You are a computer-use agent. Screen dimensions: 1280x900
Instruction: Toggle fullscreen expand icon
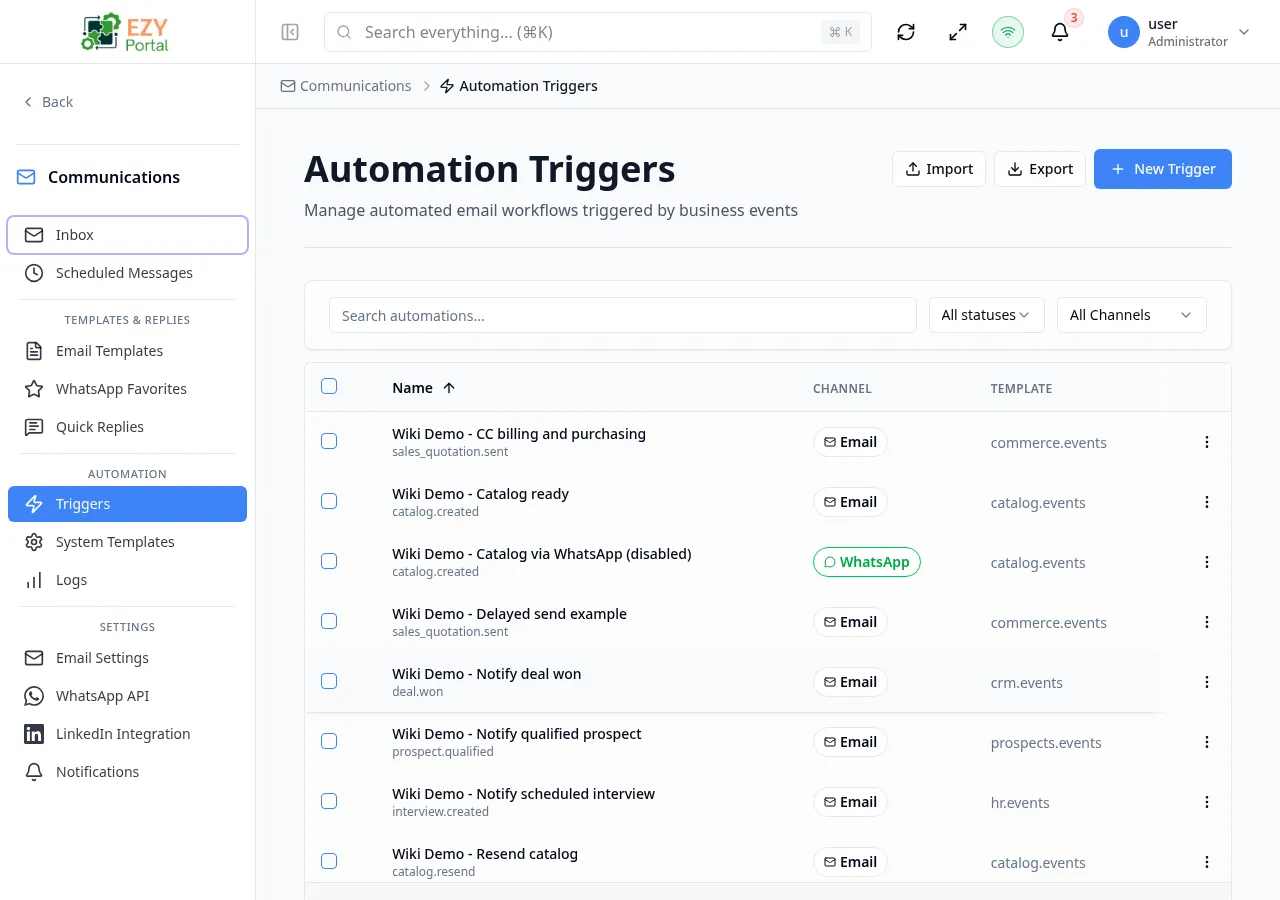tap(958, 32)
